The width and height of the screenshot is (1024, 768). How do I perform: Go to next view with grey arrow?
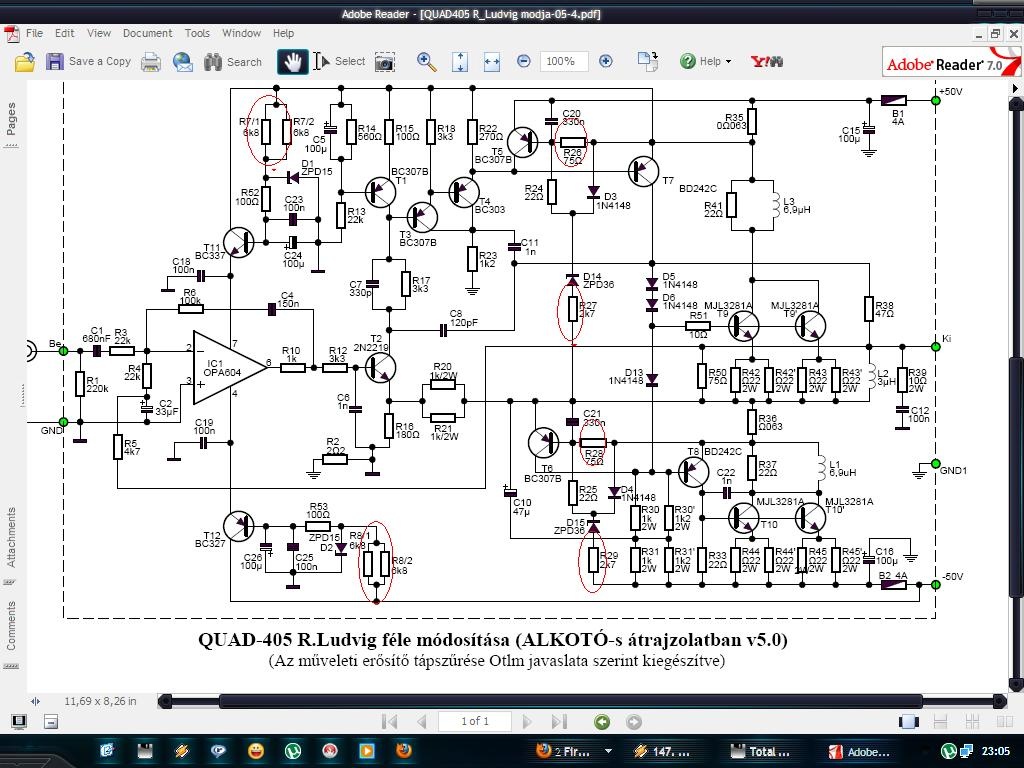click(633, 722)
